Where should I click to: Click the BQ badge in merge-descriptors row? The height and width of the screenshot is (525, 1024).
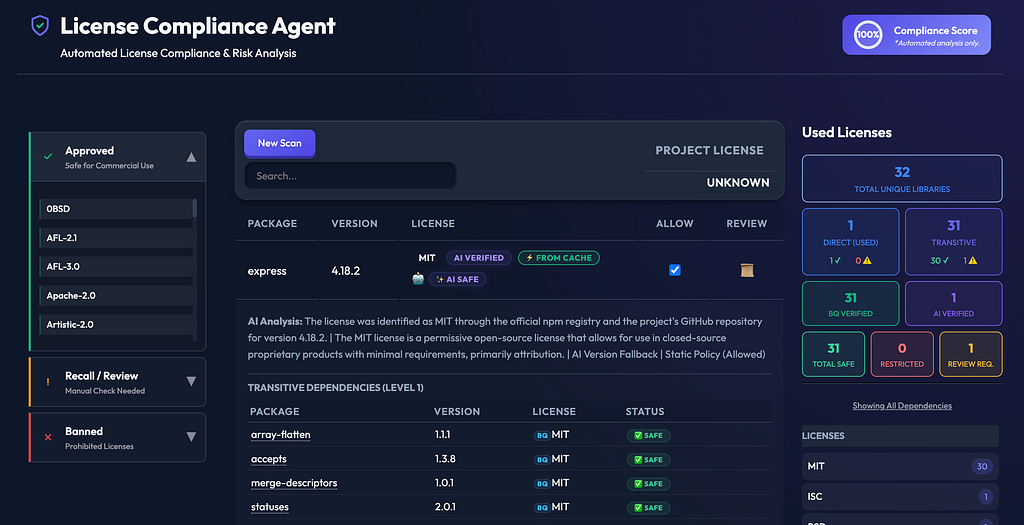tap(542, 484)
